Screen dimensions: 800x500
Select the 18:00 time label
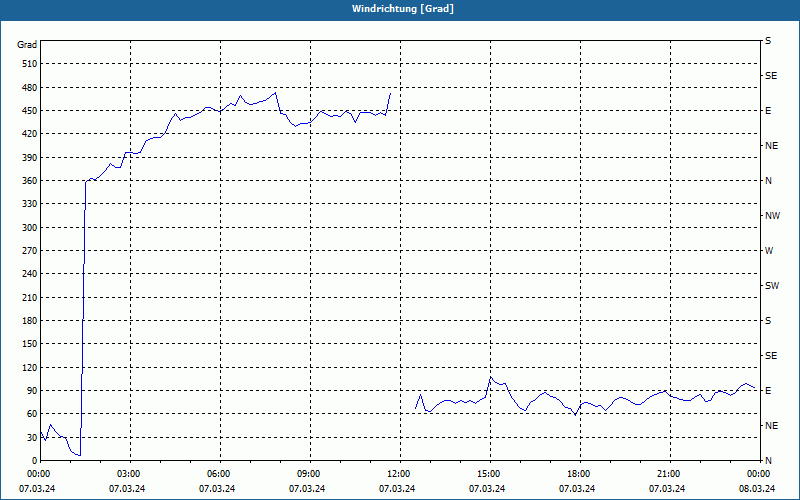click(580, 474)
